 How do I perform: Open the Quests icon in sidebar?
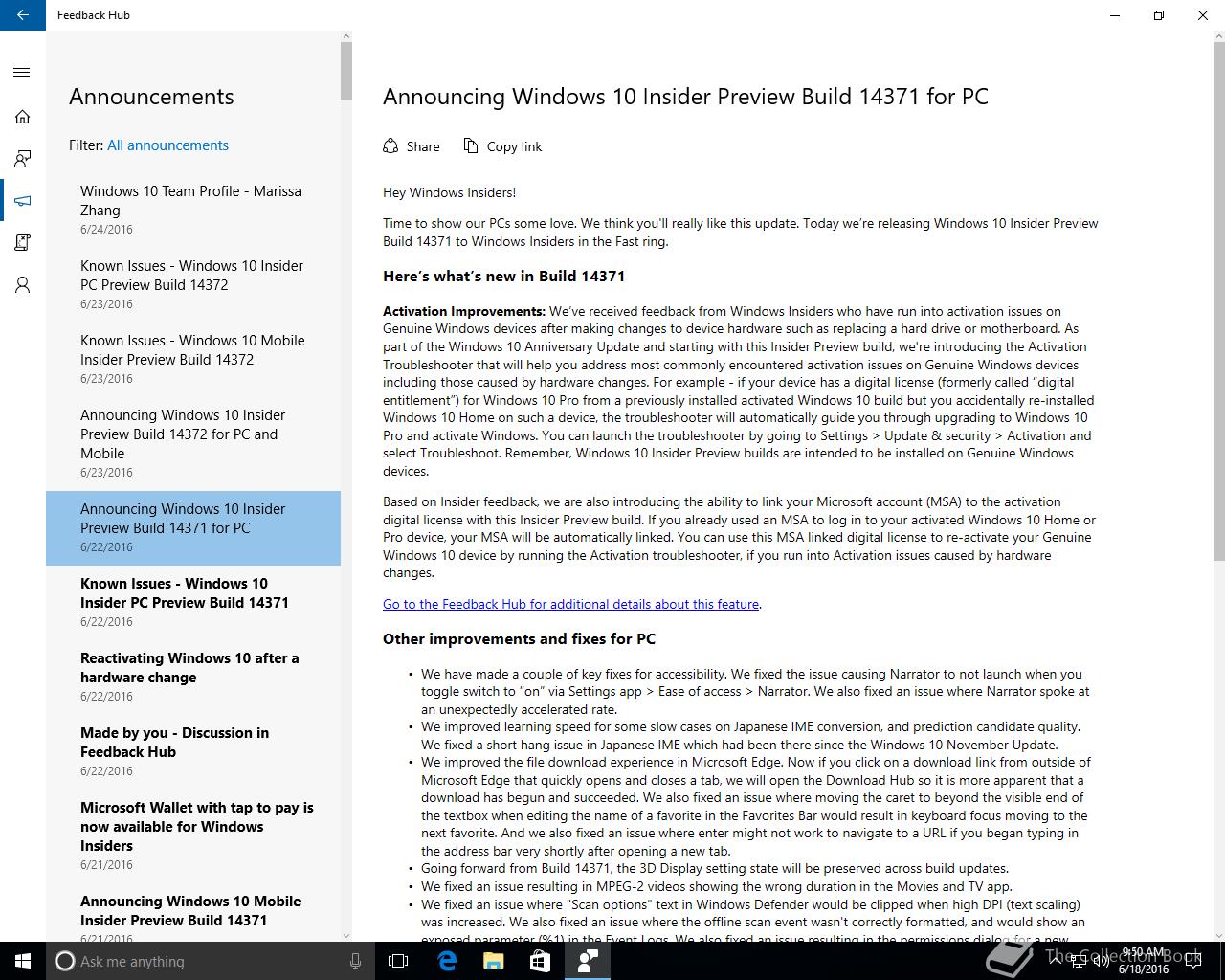(x=22, y=243)
